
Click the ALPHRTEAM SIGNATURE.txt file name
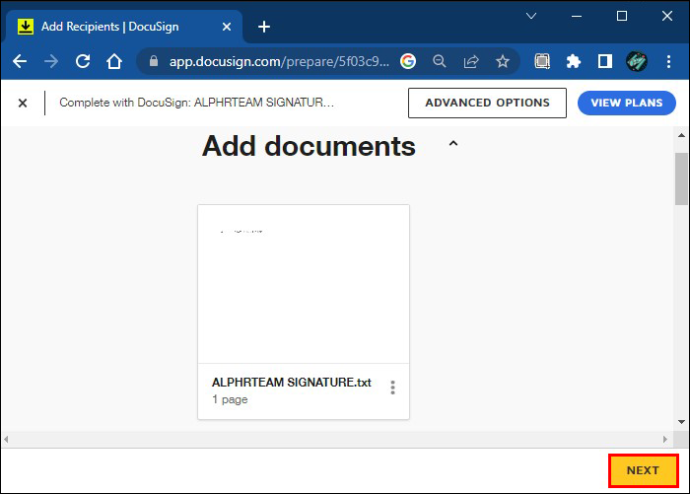click(x=291, y=382)
